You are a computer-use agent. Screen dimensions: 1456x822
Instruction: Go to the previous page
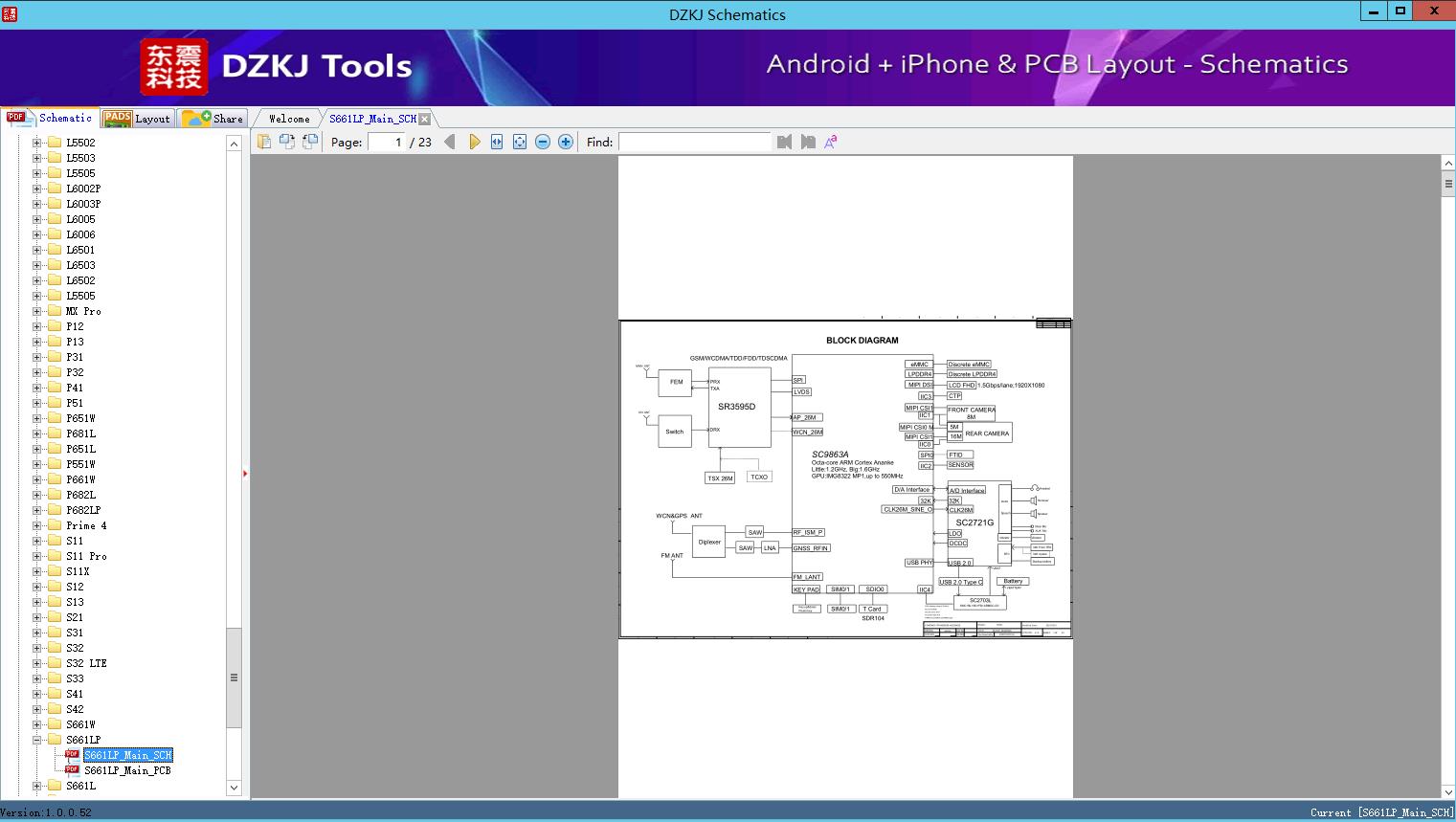coord(450,142)
